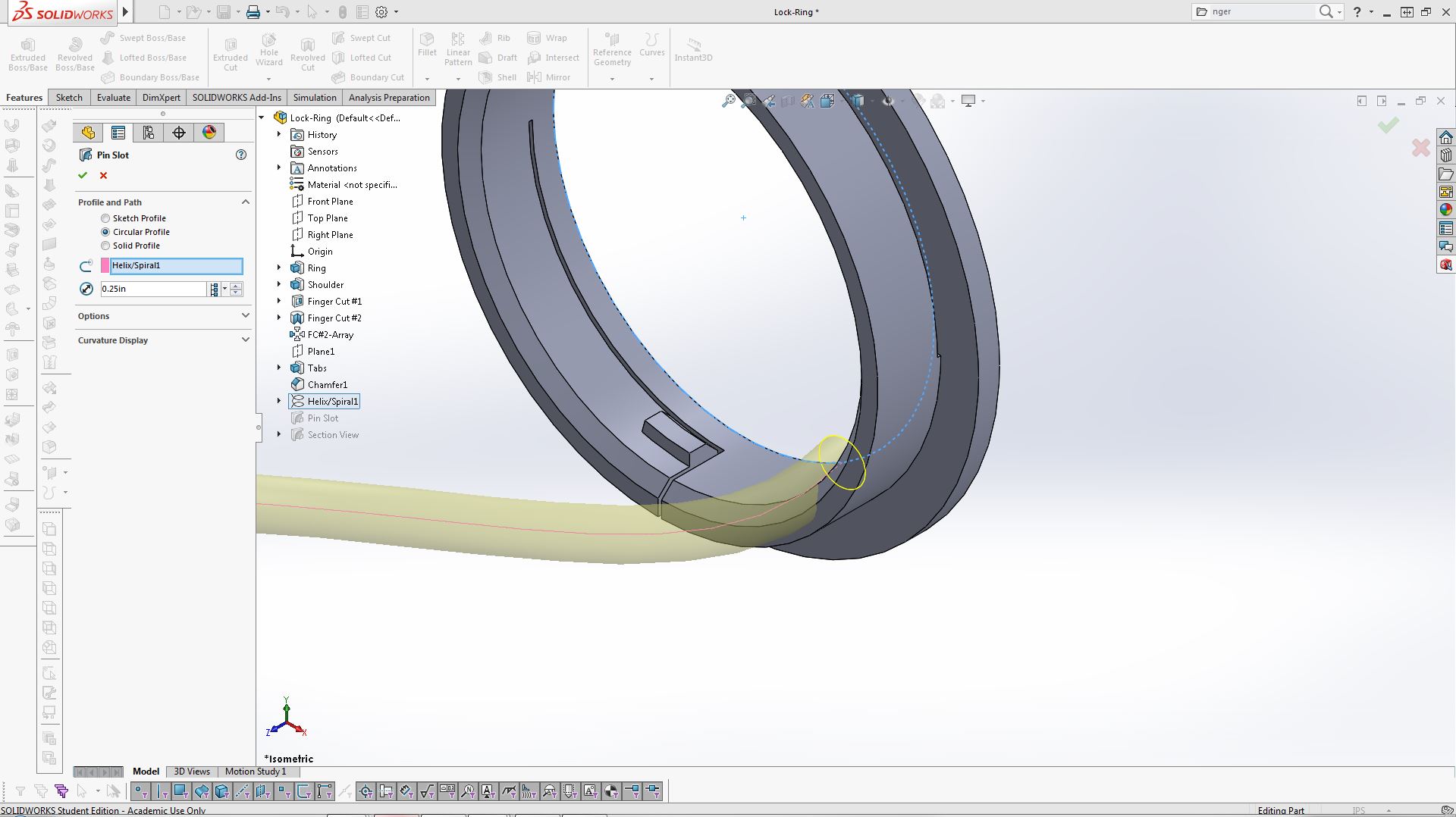The width and height of the screenshot is (1456, 817).
Task: Click the Helix/Spiral1 path selection box
Action: 176,265
